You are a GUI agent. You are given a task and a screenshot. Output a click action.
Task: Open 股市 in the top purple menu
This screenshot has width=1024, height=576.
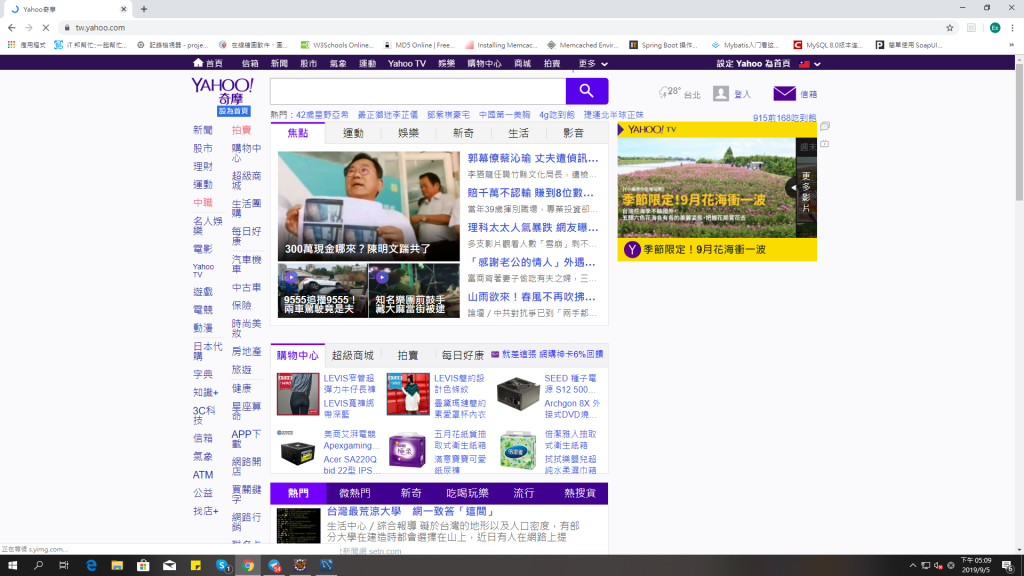point(309,63)
